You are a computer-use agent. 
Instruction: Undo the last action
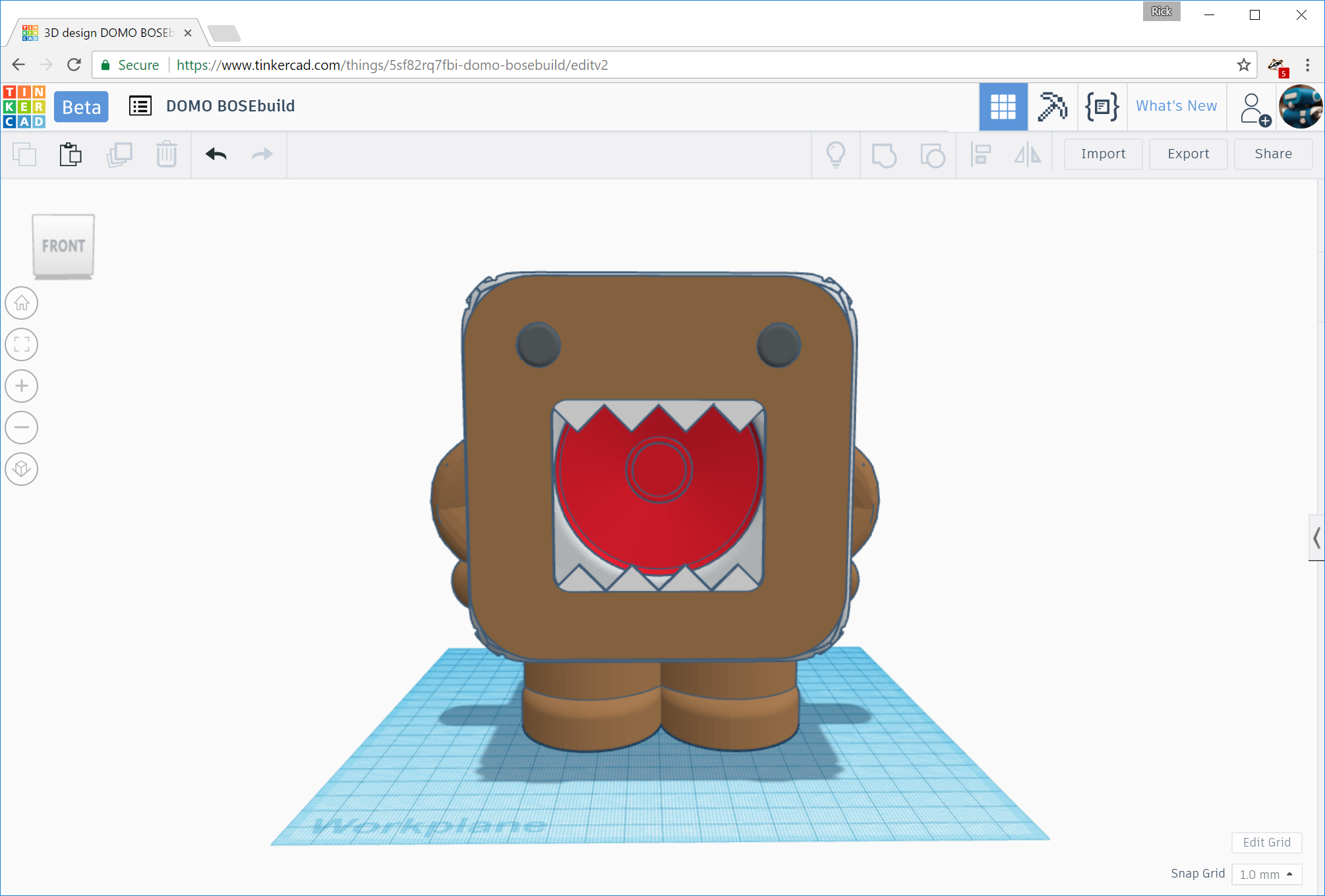click(x=216, y=154)
